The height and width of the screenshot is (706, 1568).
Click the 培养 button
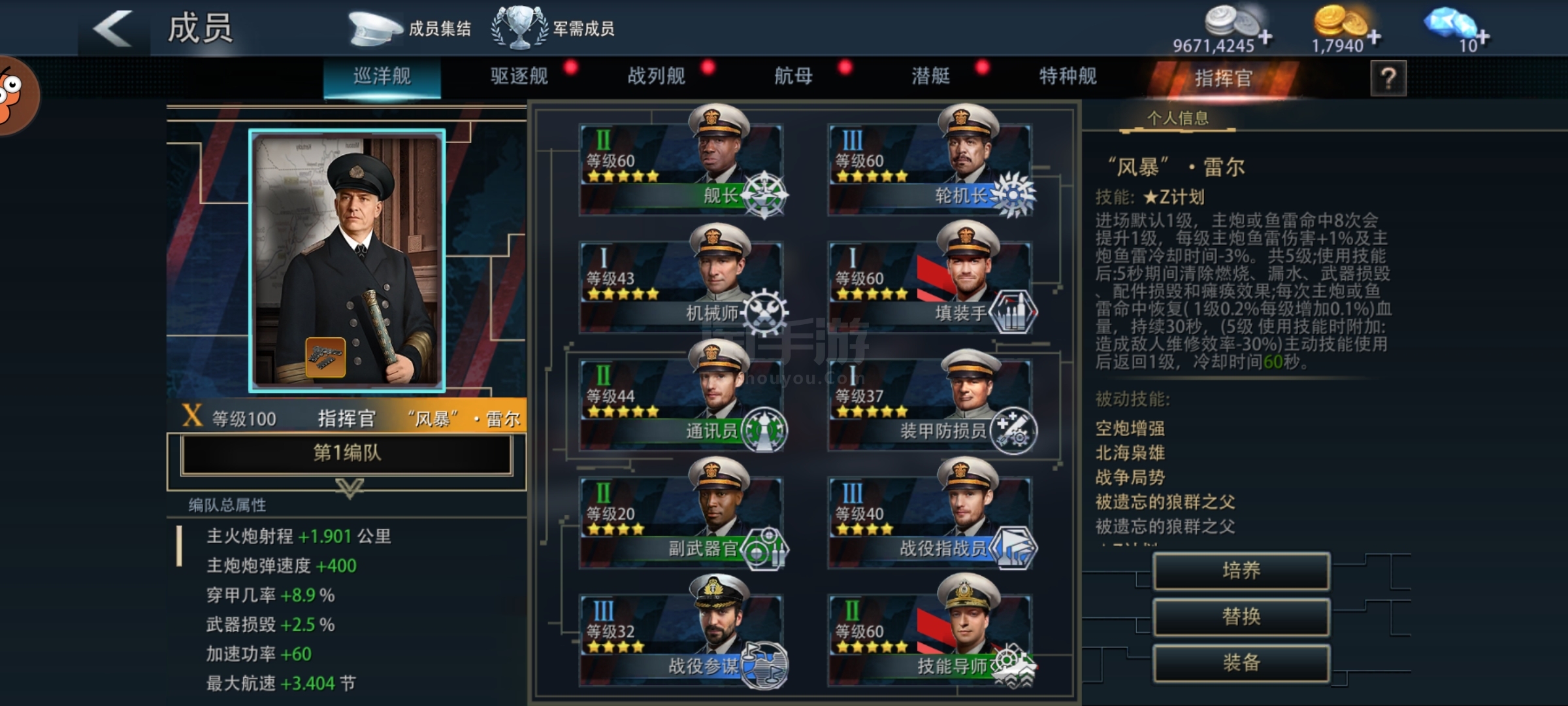pyautogui.click(x=1241, y=571)
